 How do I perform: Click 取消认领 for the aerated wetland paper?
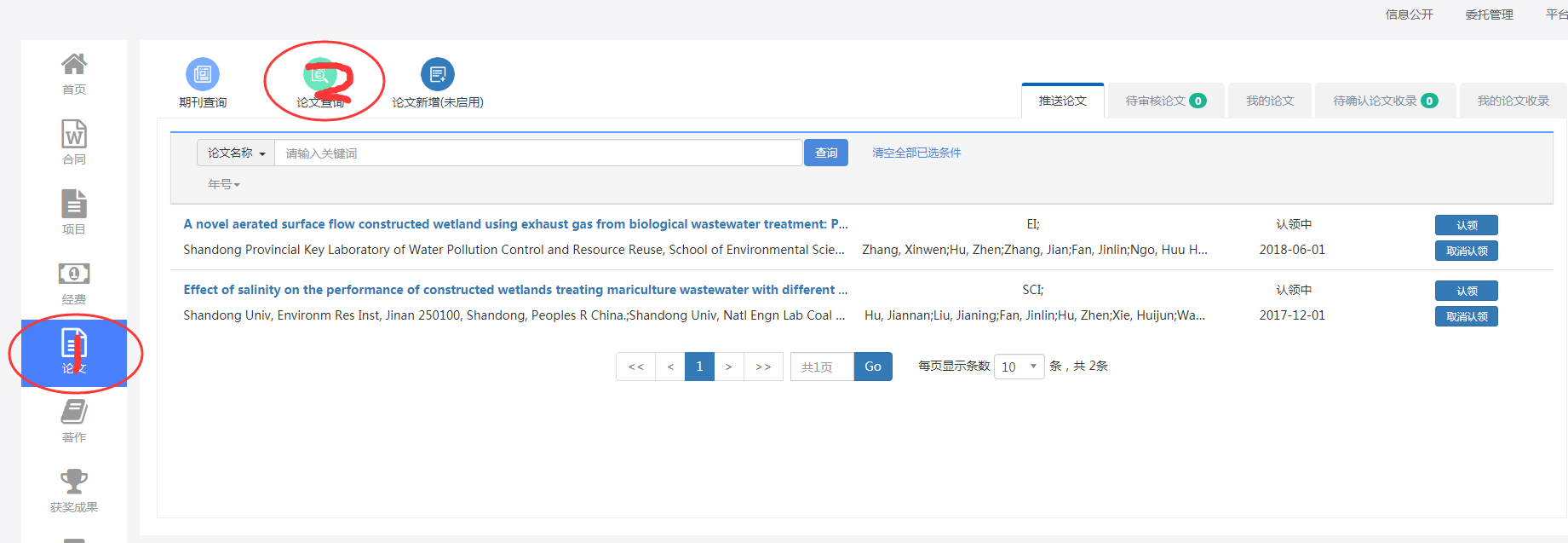[1466, 251]
